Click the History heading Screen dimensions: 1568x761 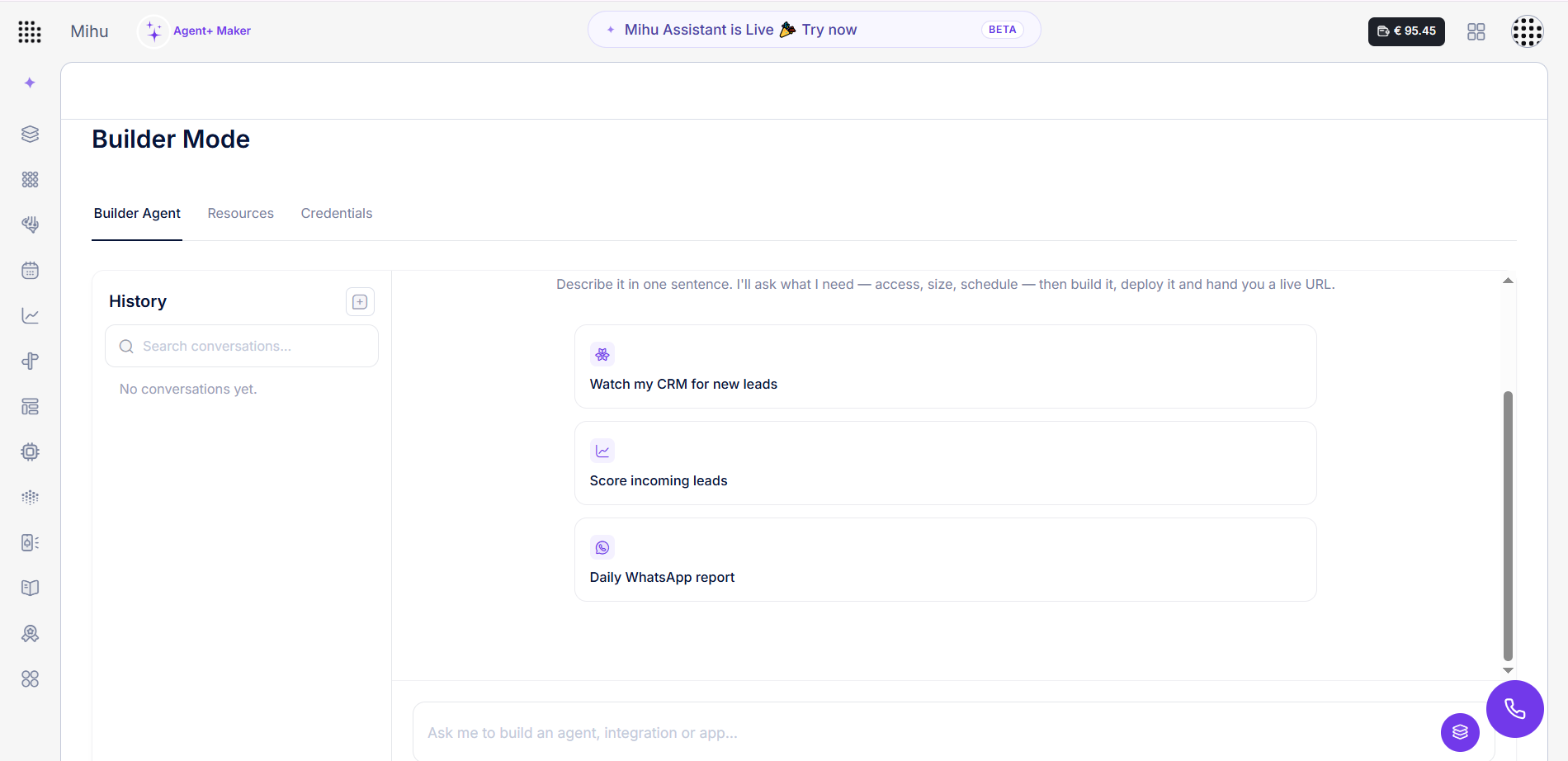[138, 301]
